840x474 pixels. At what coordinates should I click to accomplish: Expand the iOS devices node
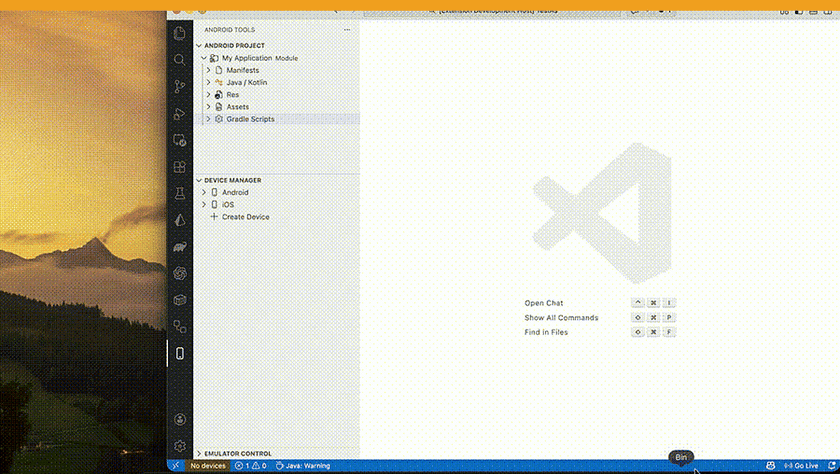(204, 205)
